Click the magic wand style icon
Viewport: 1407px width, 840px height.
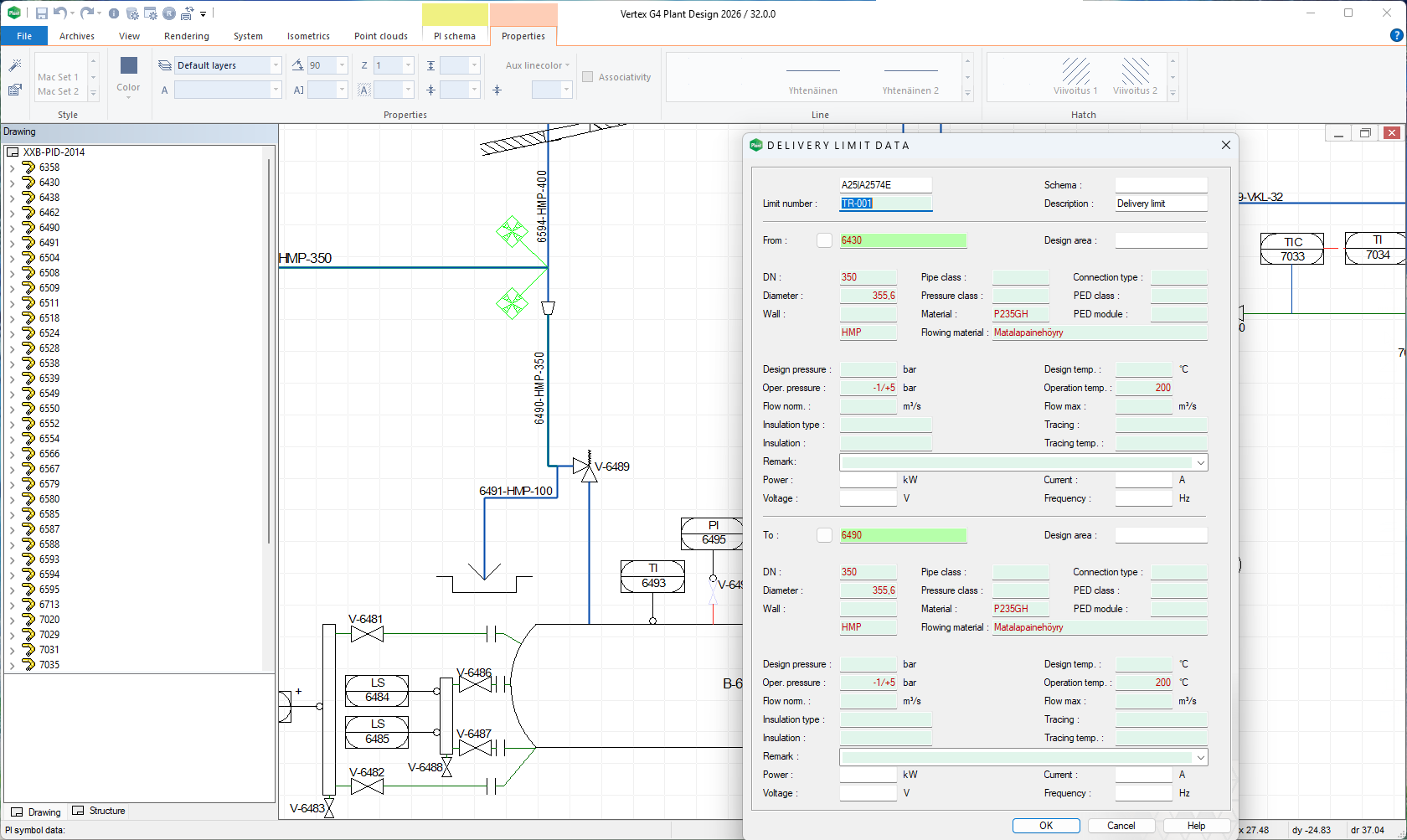[15, 65]
